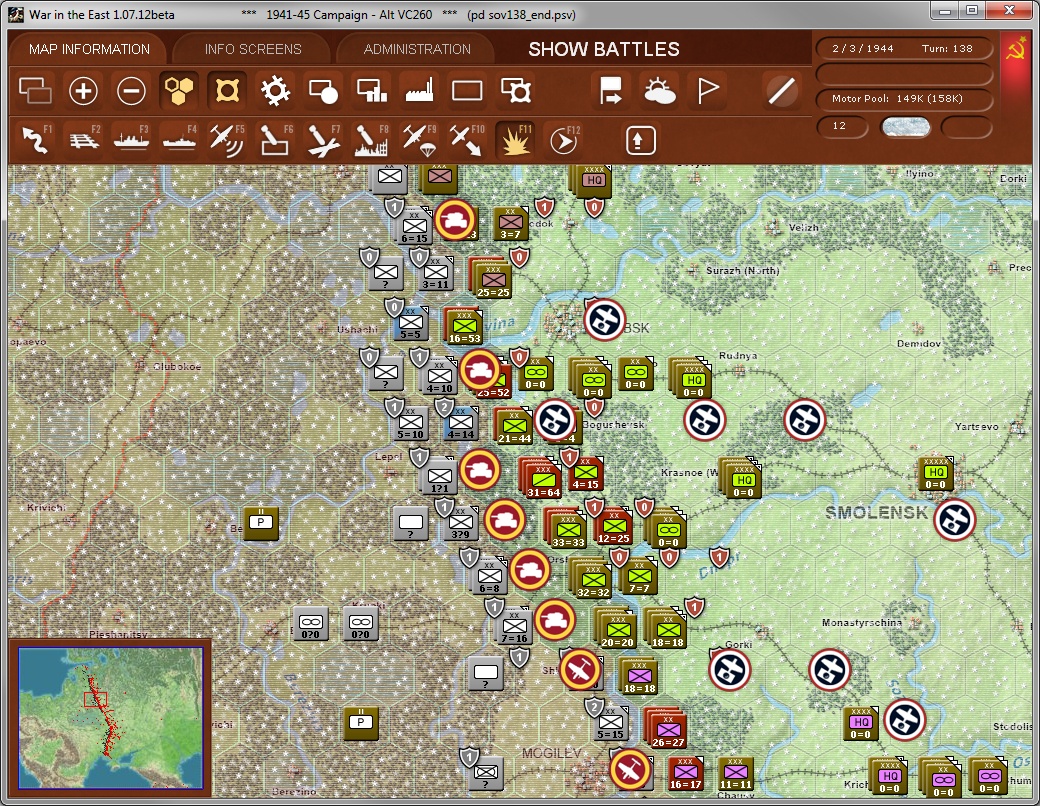Click the tank battle marker near Lepel
Screen dimensions: 1040x806
coord(480,470)
